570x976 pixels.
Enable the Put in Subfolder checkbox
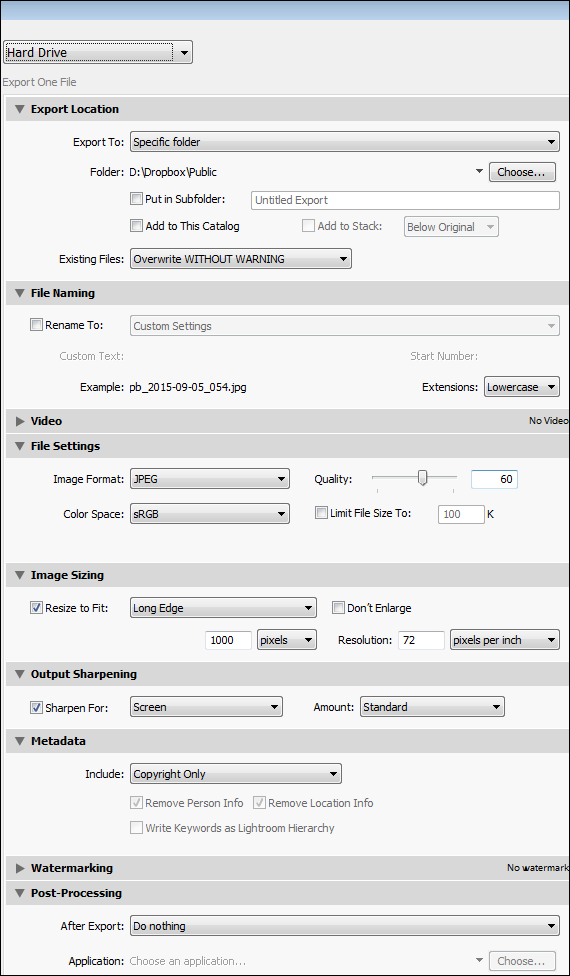coord(136,199)
